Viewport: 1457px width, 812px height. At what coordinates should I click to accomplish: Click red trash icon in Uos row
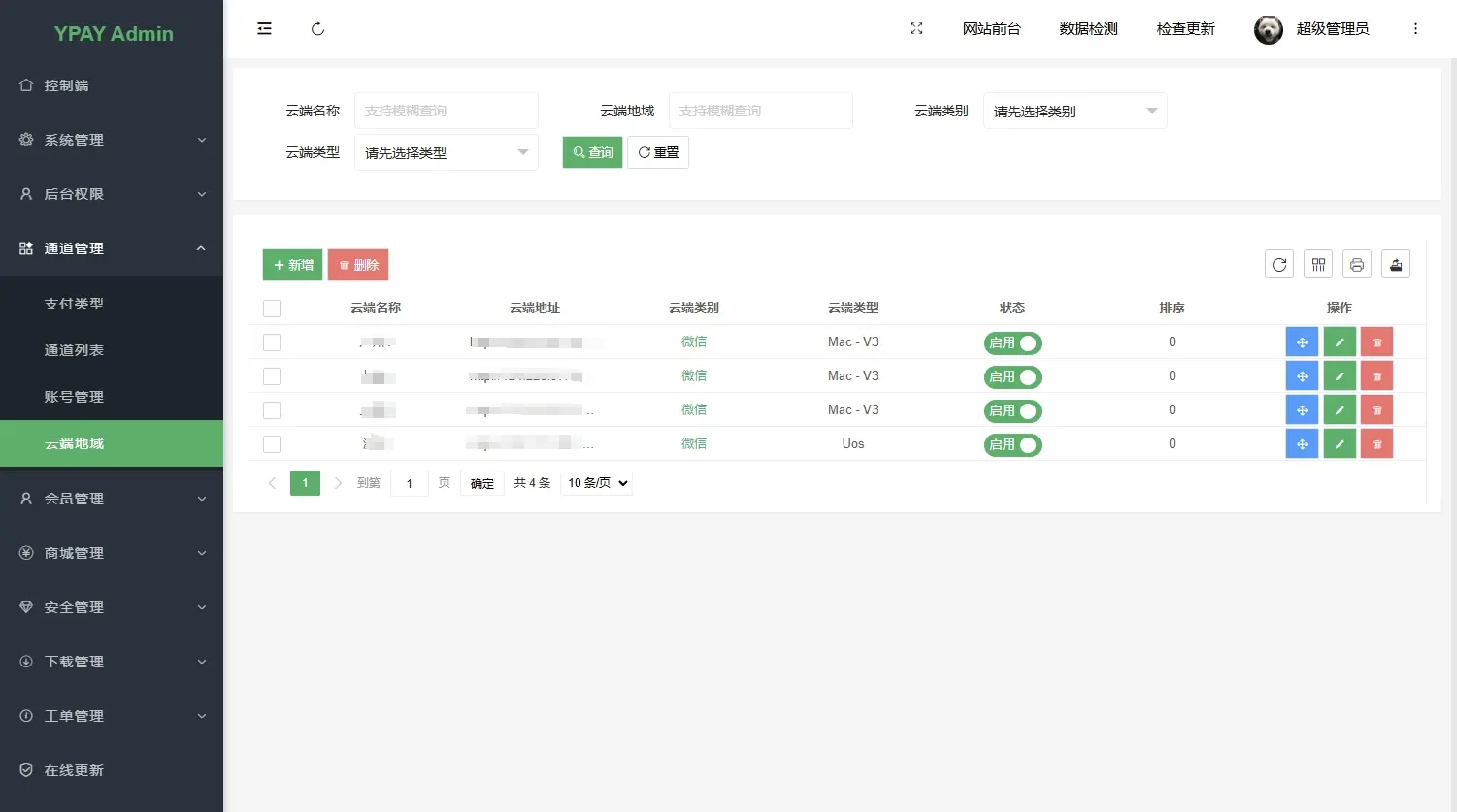click(x=1376, y=444)
